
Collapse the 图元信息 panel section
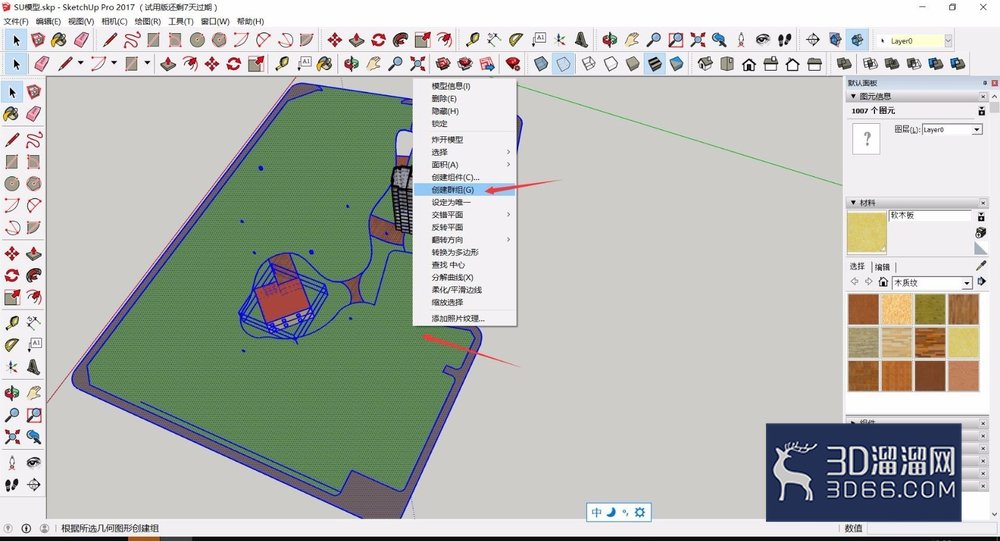pos(853,96)
